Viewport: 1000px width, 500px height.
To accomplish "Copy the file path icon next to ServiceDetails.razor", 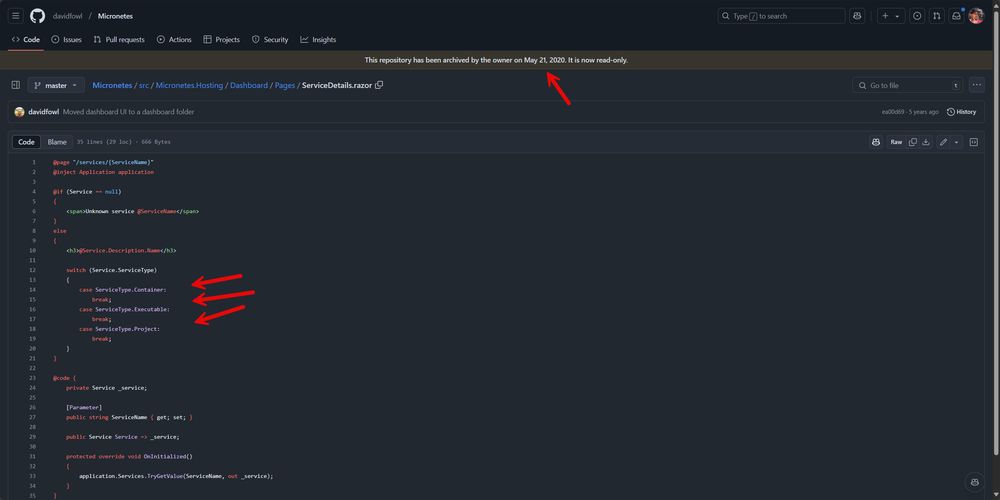I will click(379, 85).
